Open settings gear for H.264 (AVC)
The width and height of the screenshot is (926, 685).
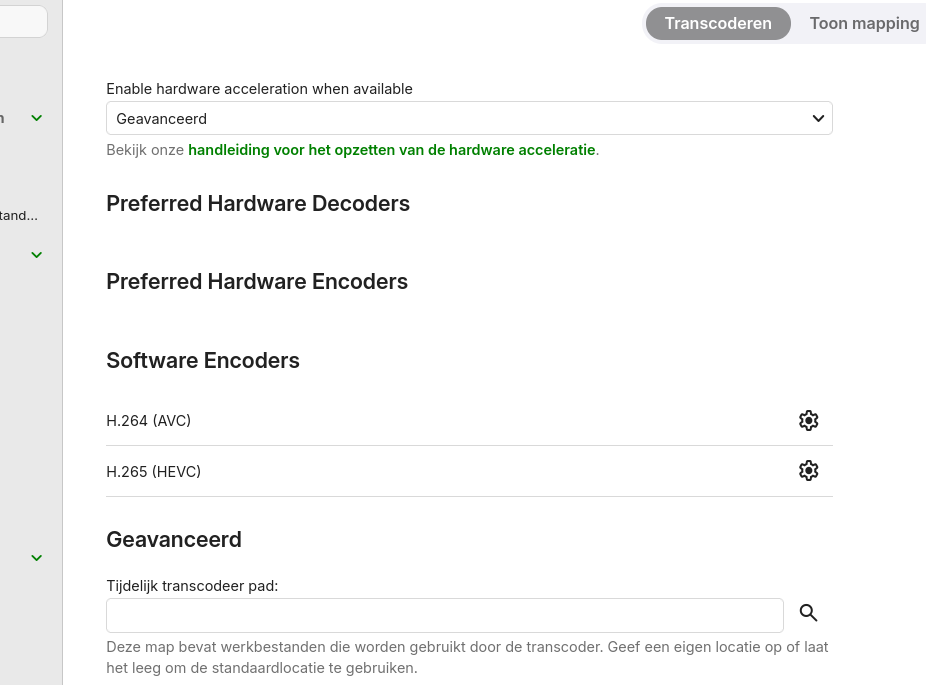pos(808,421)
